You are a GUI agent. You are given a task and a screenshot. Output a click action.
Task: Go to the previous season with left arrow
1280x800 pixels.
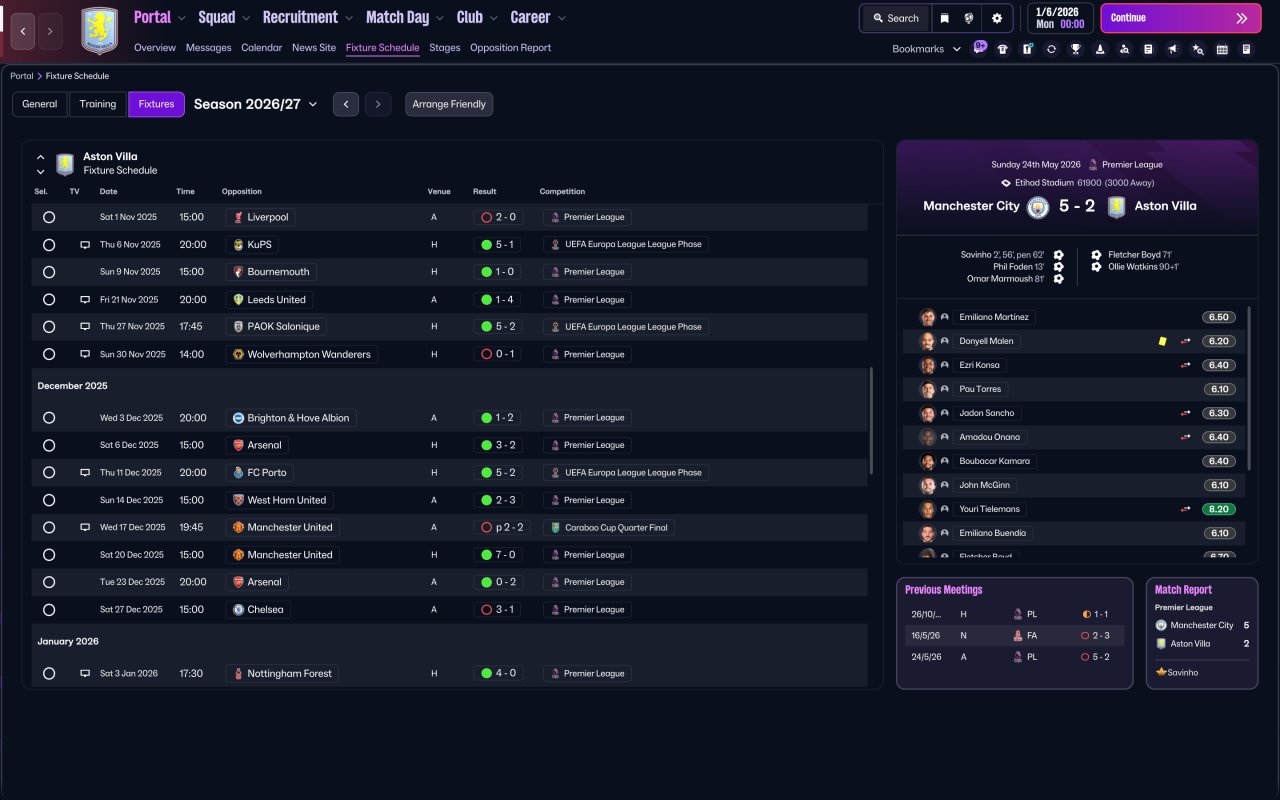tap(346, 104)
